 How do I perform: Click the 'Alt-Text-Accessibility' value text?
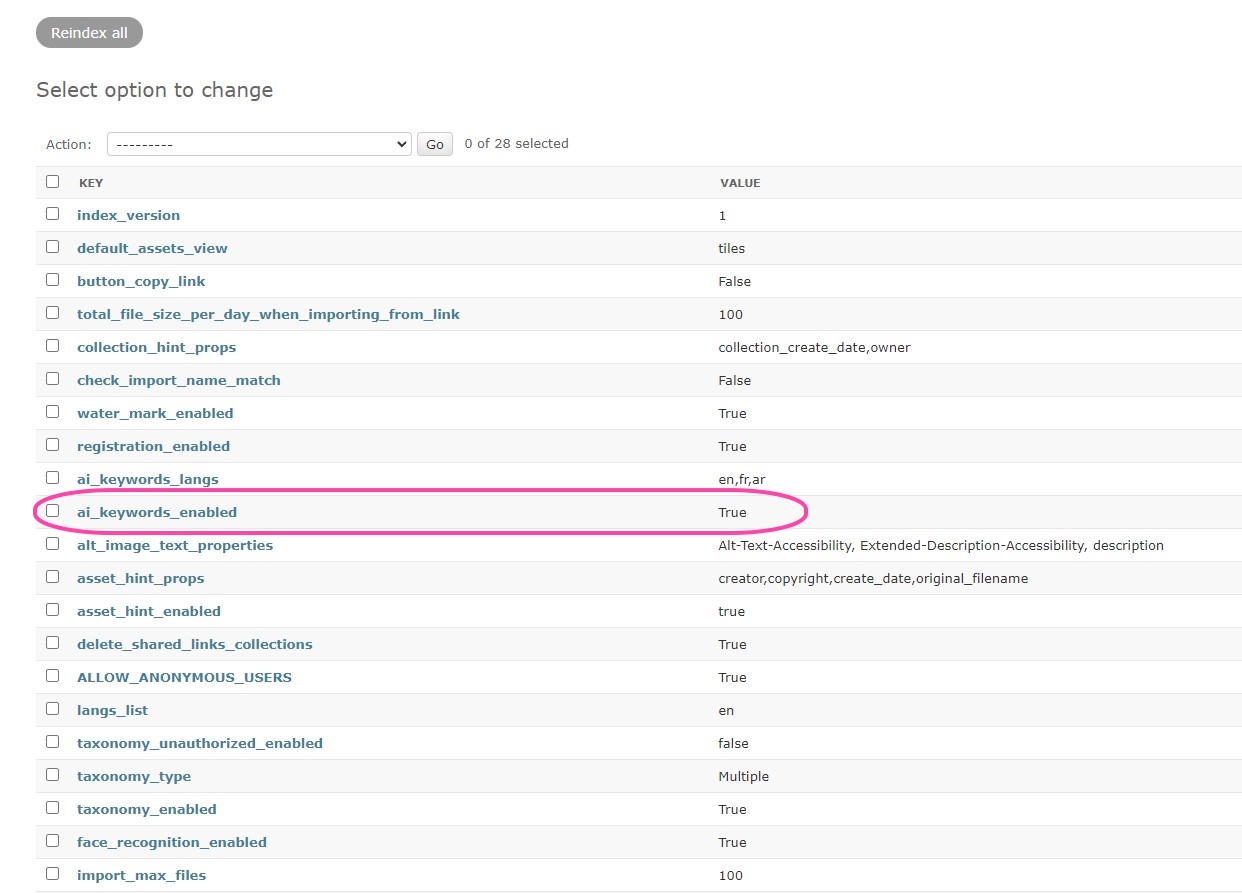click(x=786, y=545)
